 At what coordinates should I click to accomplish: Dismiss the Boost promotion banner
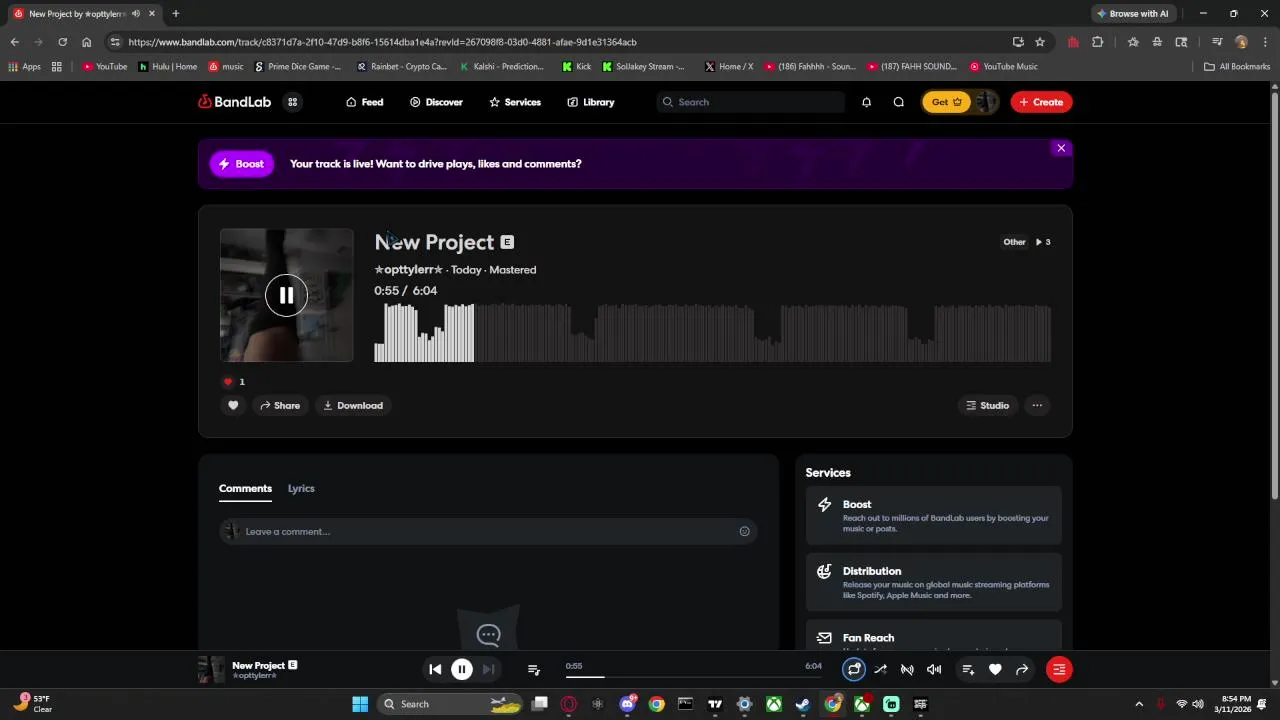(x=1061, y=148)
